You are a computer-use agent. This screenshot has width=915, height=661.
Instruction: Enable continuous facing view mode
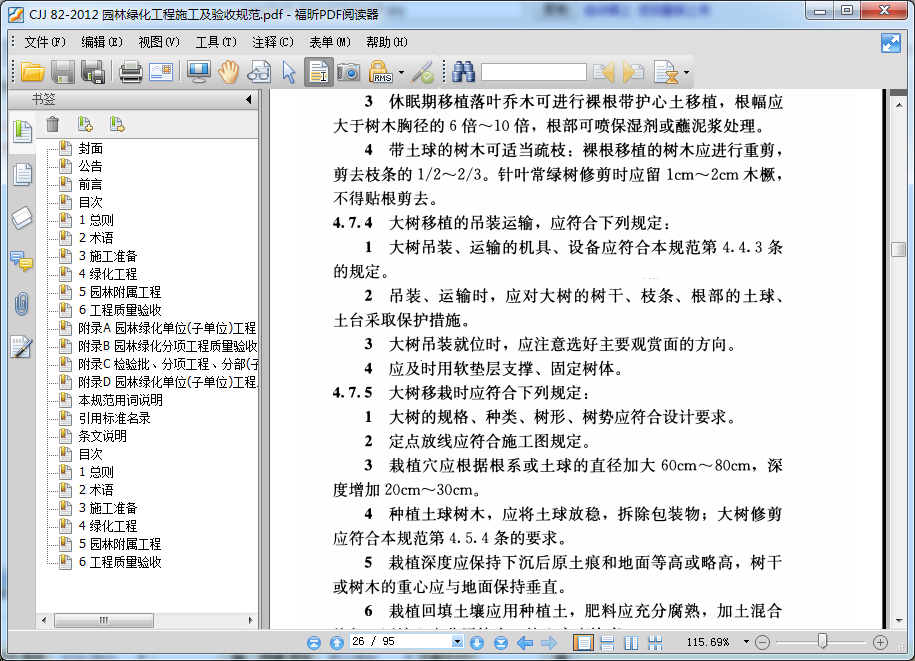tap(655, 642)
